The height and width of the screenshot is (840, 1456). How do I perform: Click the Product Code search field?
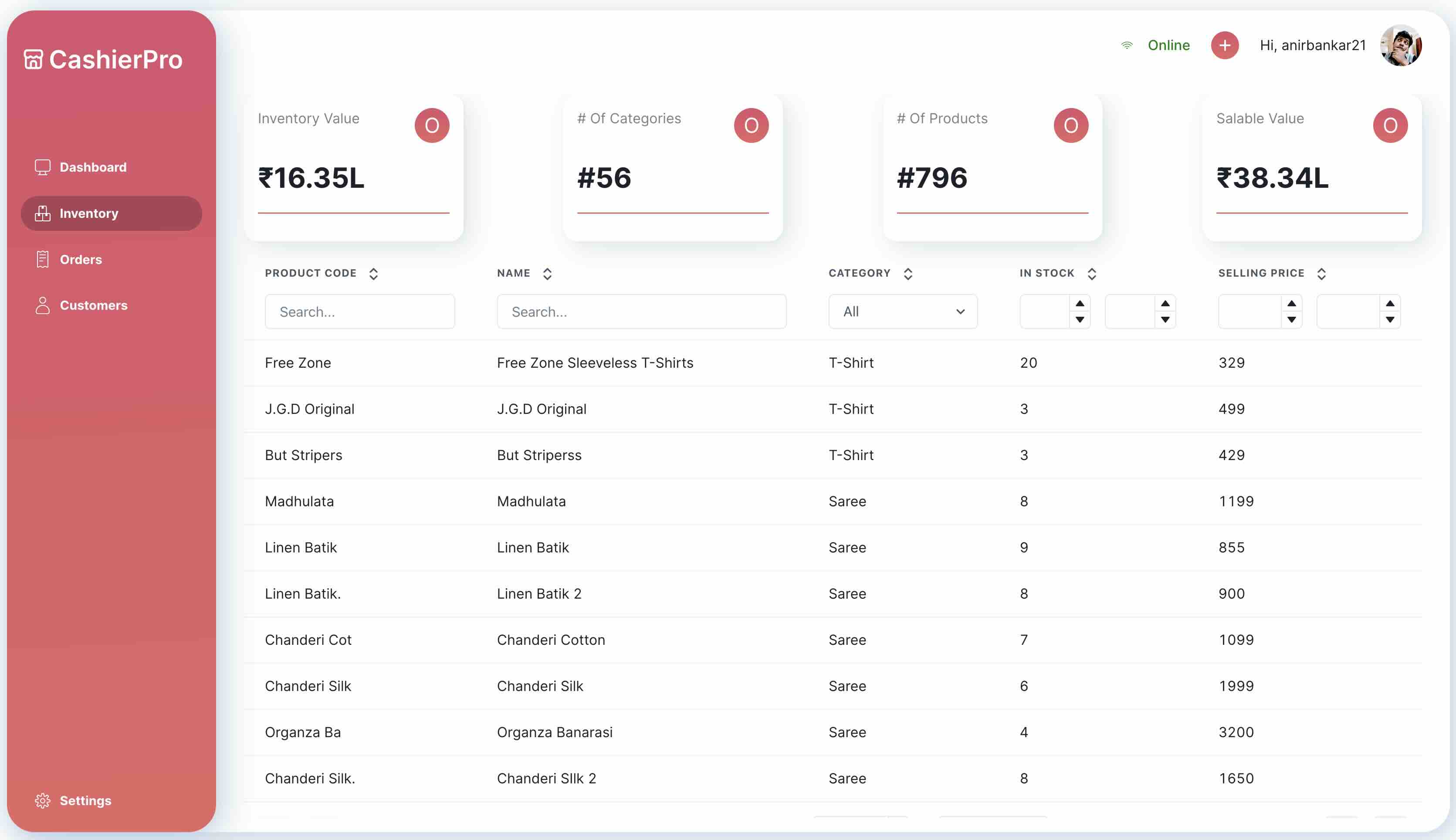point(359,312)
